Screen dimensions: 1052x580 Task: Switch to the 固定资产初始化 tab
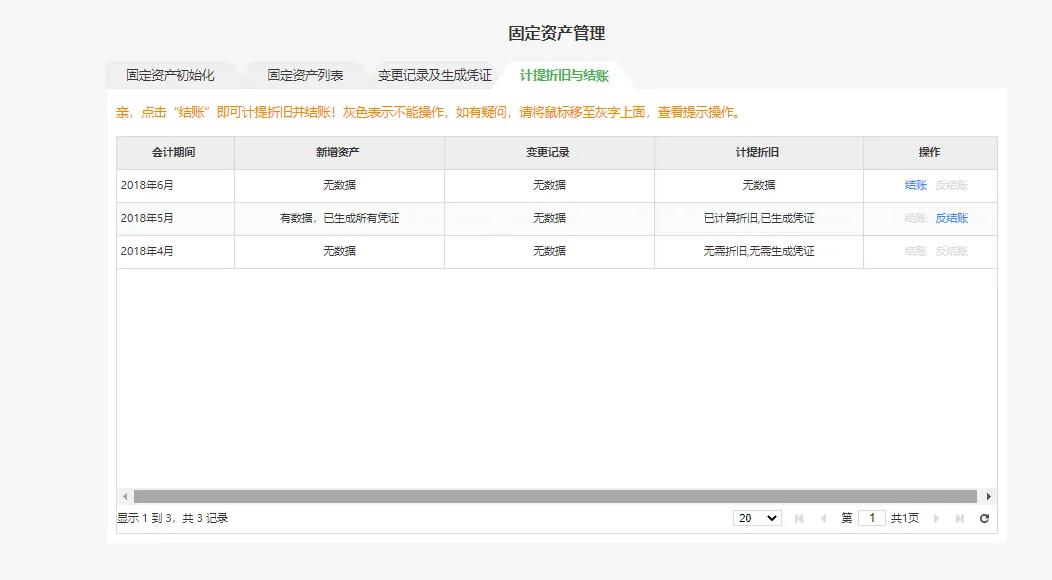click(x=172, y=74)
